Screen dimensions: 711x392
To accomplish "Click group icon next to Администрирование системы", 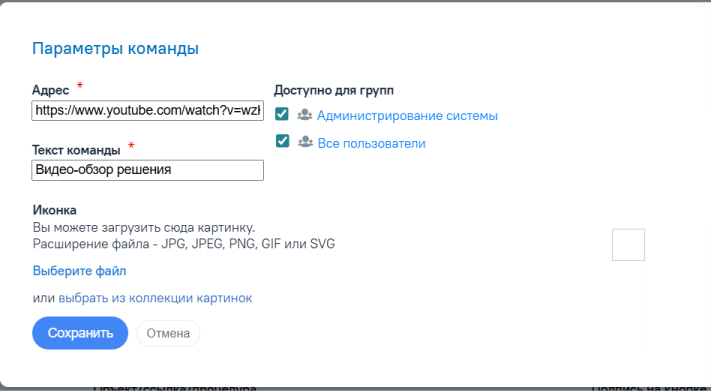I will pyautogui.click(x=305, y=115).
